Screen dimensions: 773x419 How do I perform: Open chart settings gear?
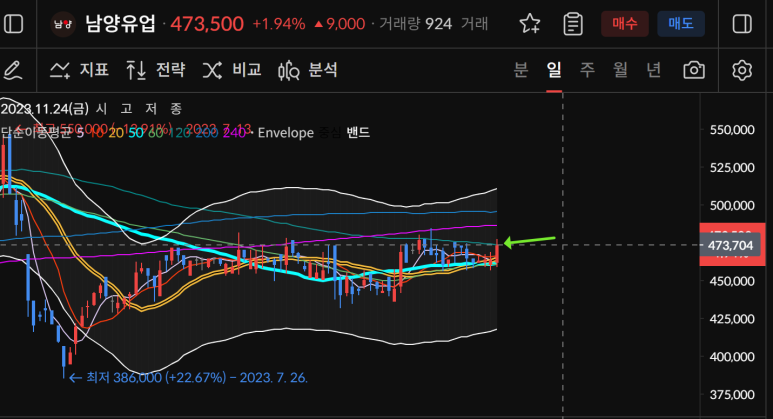[x=742, y=70]
